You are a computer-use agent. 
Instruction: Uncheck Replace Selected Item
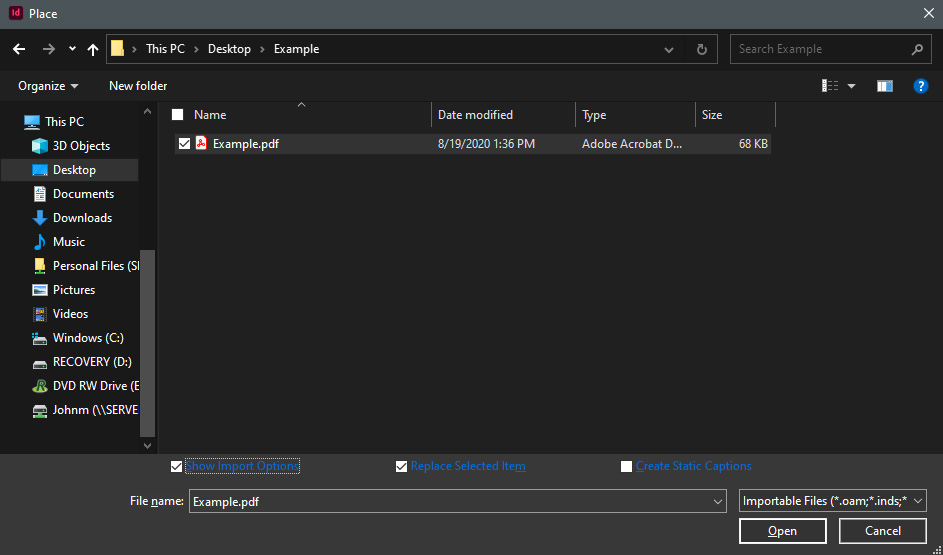coord(401,467)
